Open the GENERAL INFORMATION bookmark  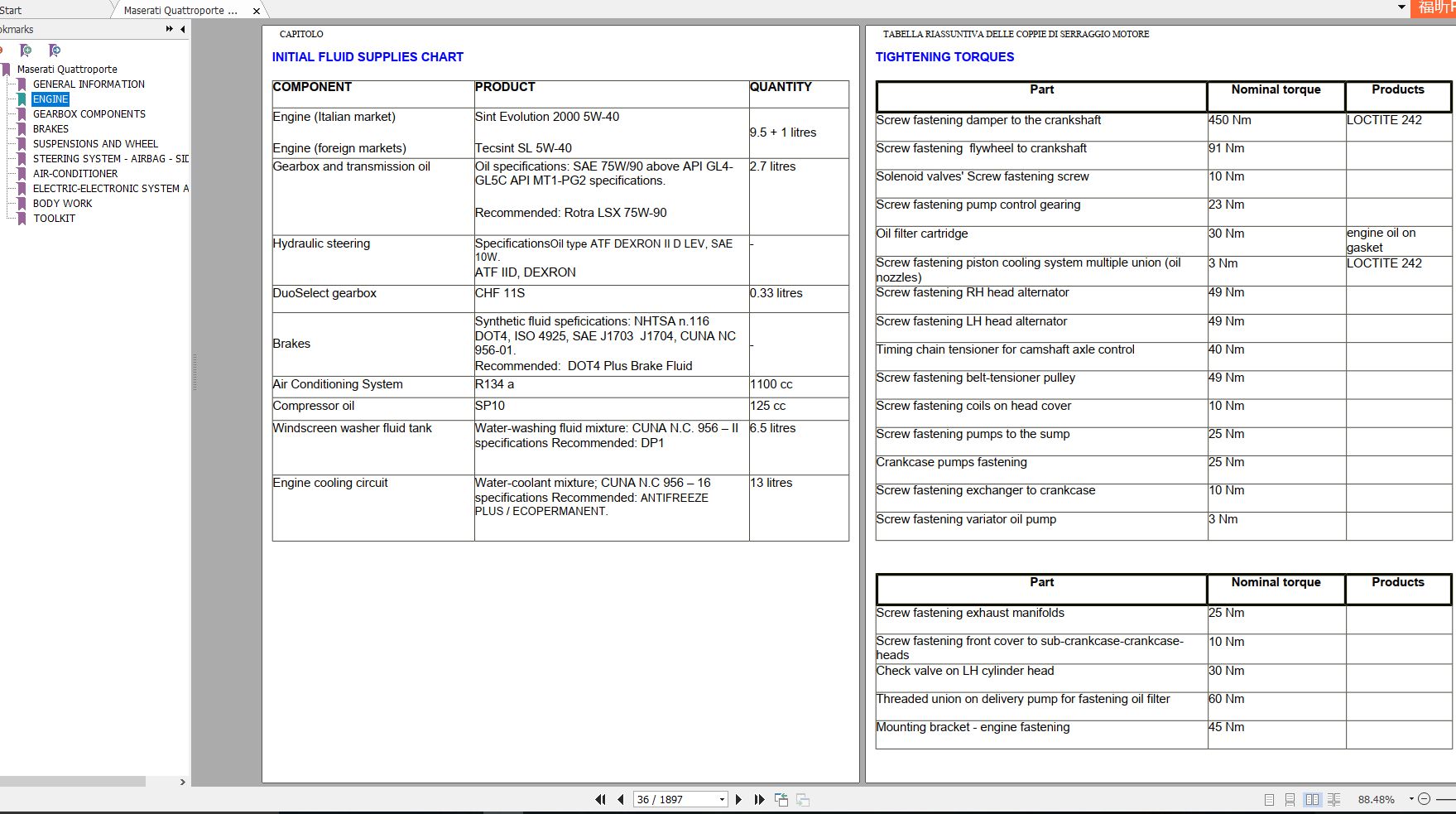pyautogui.click(x=89, y=84)
